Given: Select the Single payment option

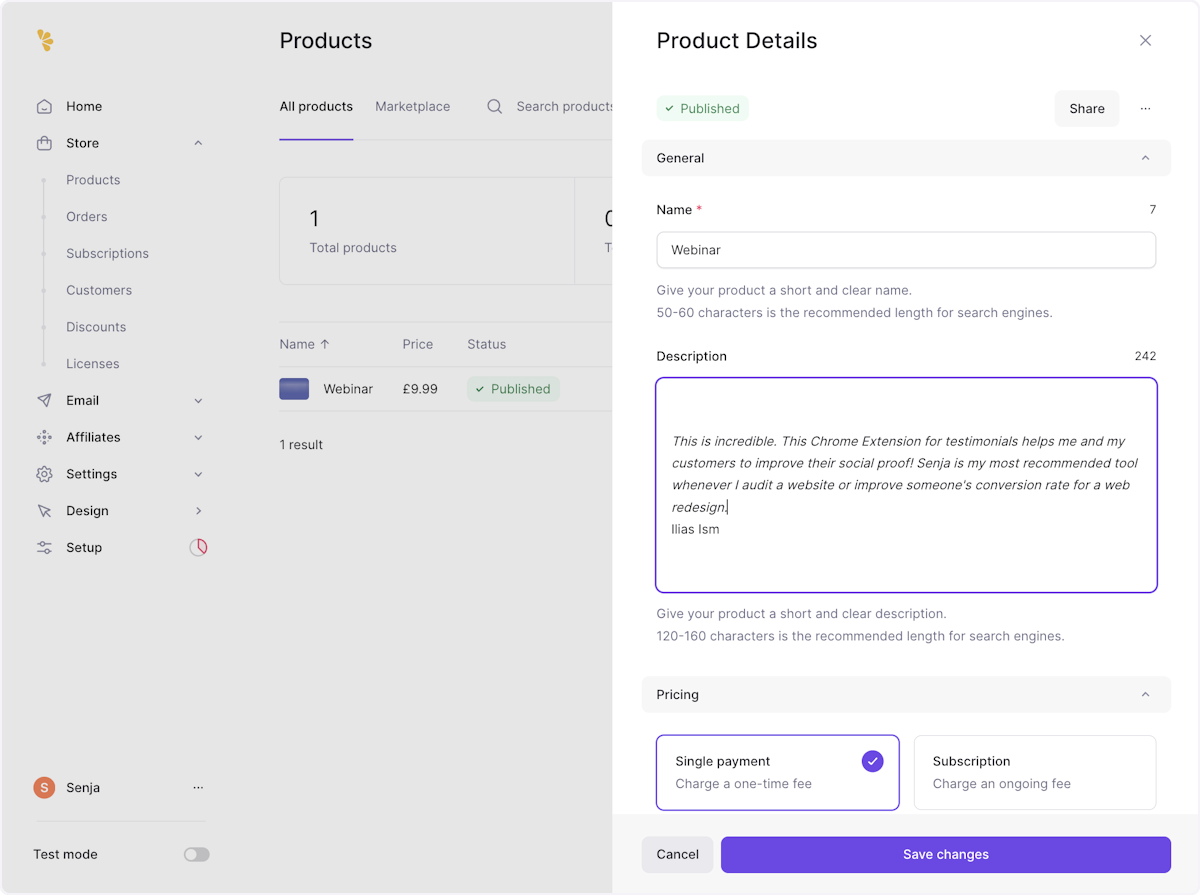Looking at the screenshot, I should [x=777, y=772].
